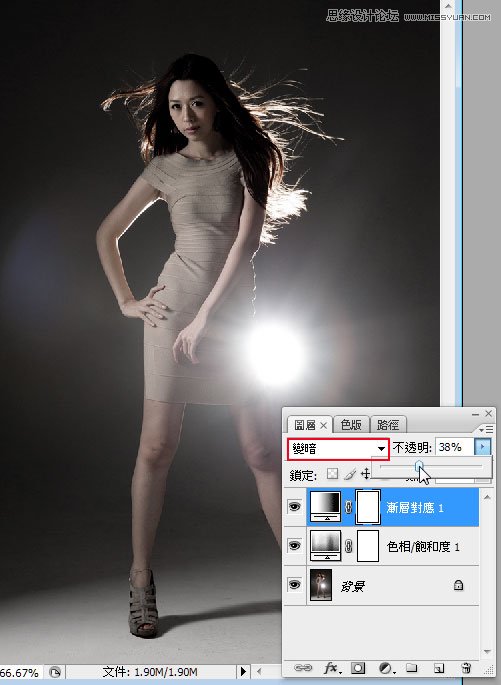The height and width of the screenshot is (685, 501).
Task: Select the 漸層對應 1 layer name
Action: [415, 508]
